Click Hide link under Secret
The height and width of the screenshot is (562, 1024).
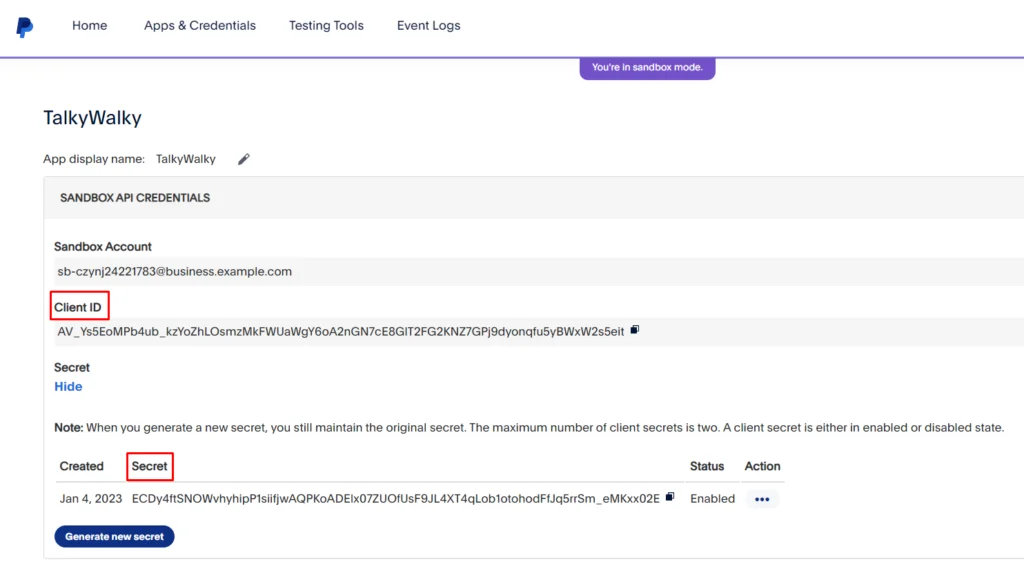68,386
